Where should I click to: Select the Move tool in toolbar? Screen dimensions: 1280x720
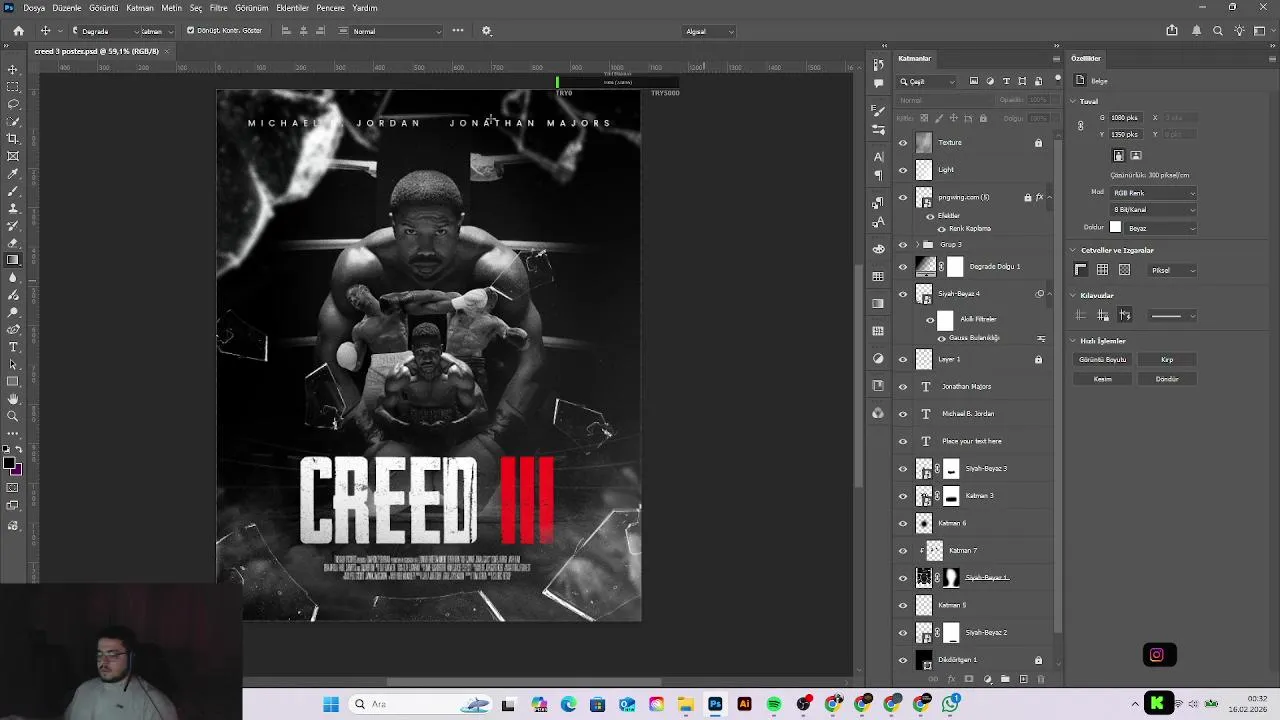coord(13,69)
